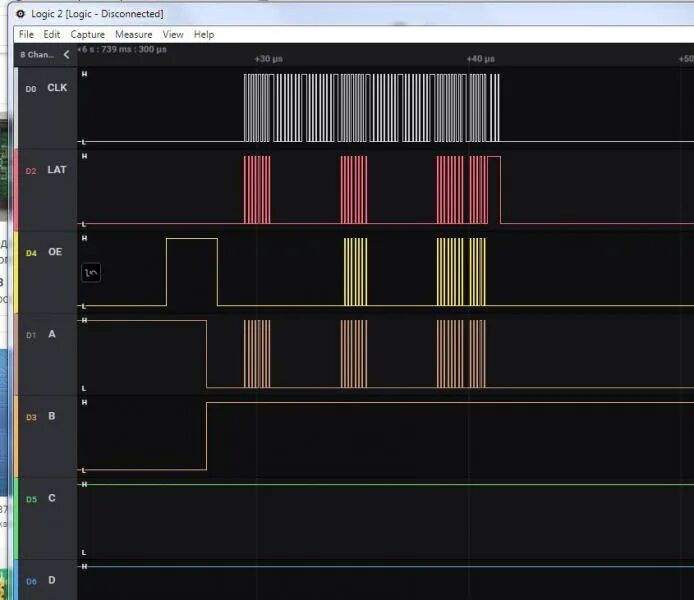Click the +40 µs timeline marker
Screen dimensions: 694x600
point(481,59)
